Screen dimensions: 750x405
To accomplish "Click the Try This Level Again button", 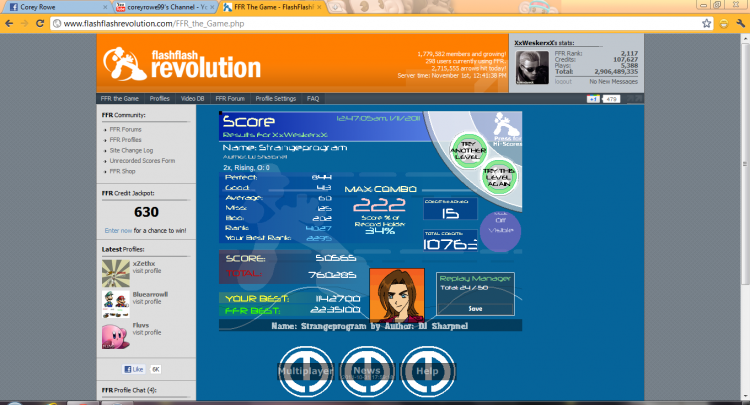I will tap(499, 177).
